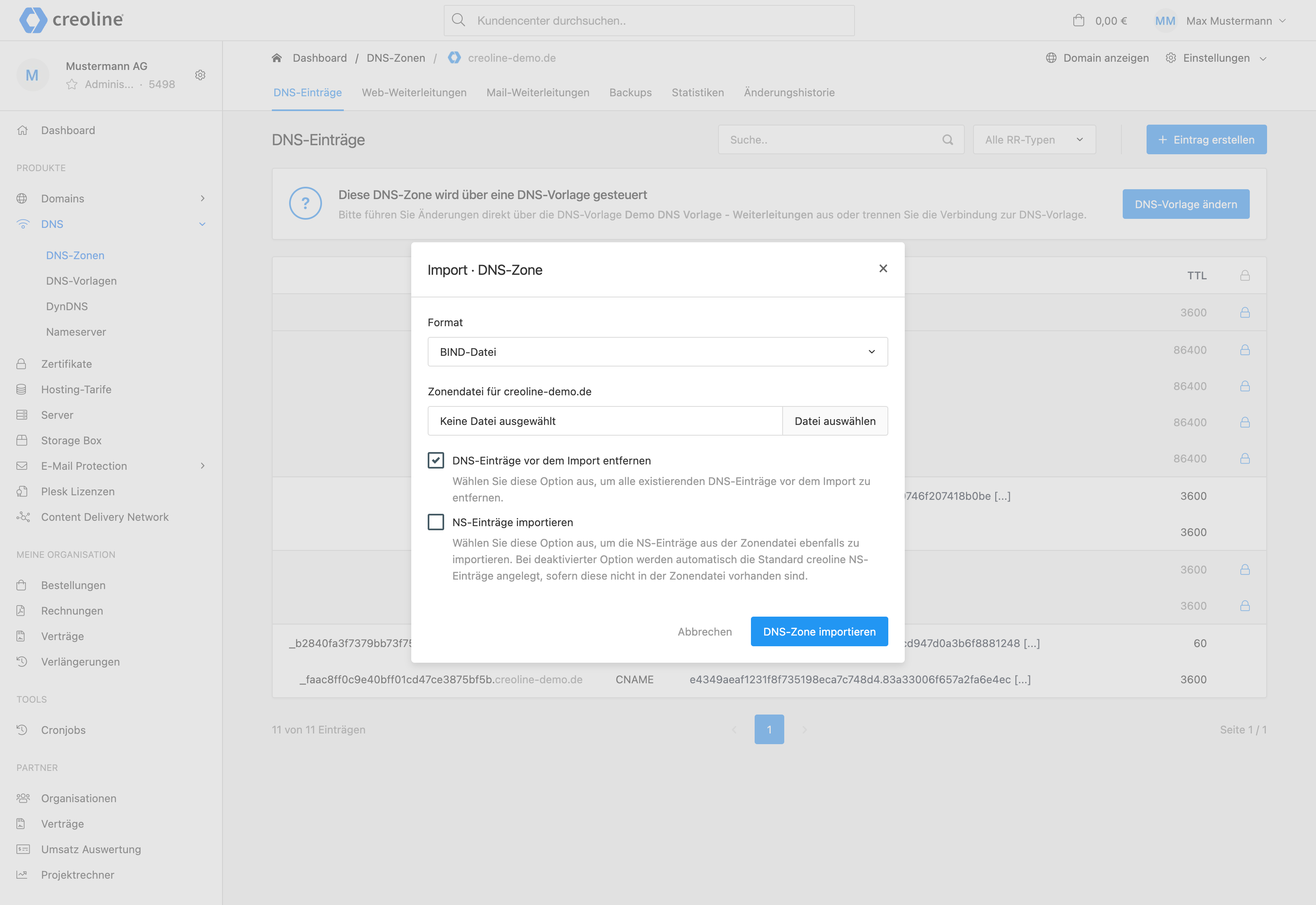The image size is (1316, 905).
Task: Open DNS-Zonen breadcrumb link
Action: pos(396,58)
